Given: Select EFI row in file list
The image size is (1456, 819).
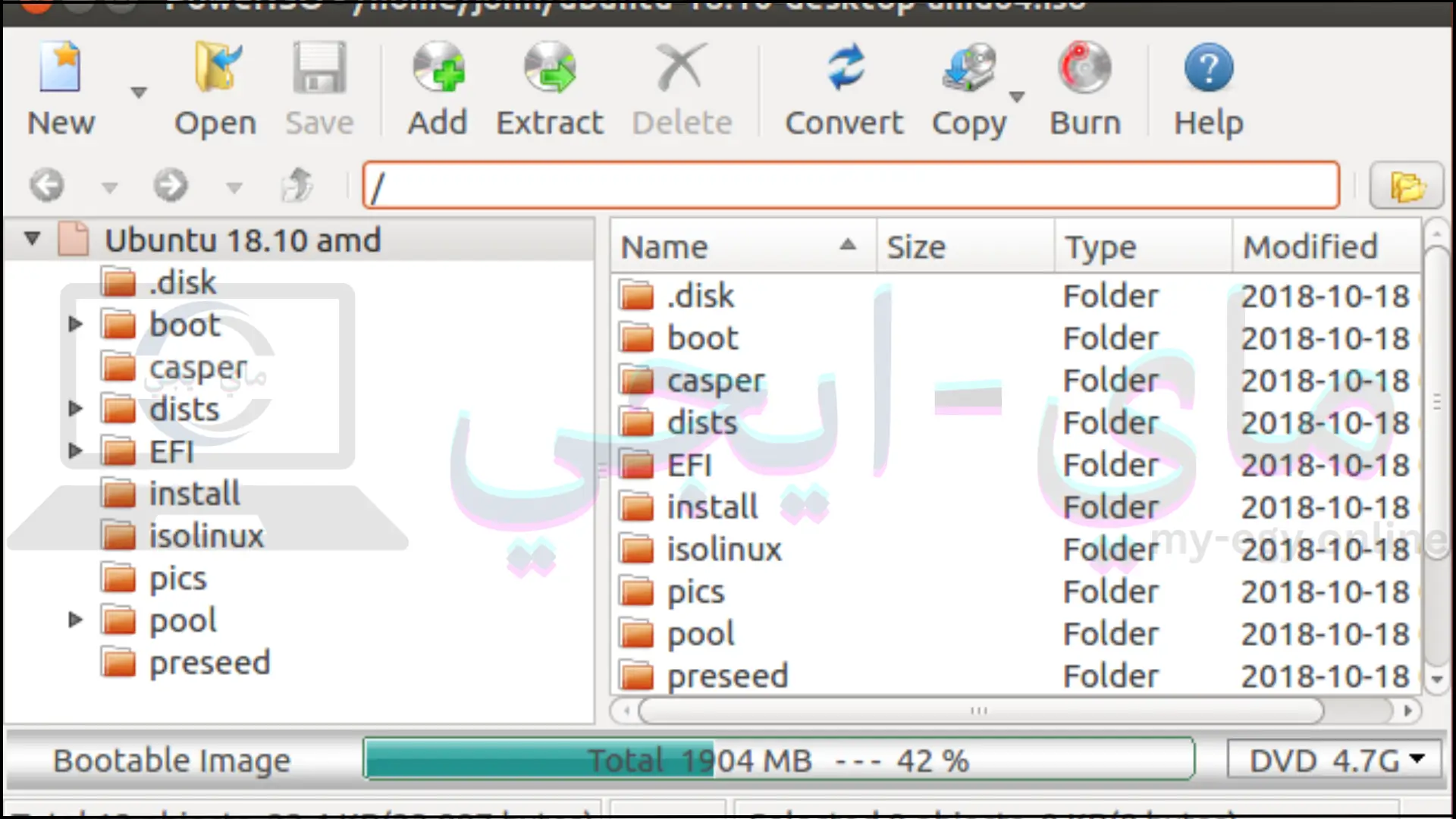Looking at the screenshot, I should [1015, 465].
